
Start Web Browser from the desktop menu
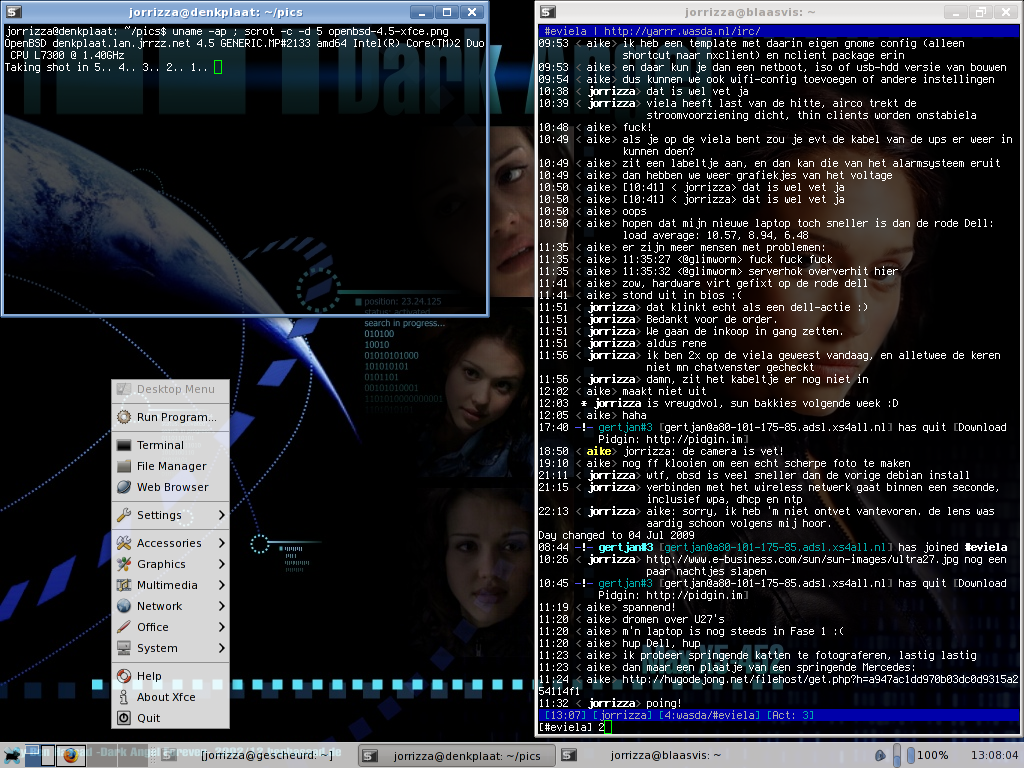170,487
